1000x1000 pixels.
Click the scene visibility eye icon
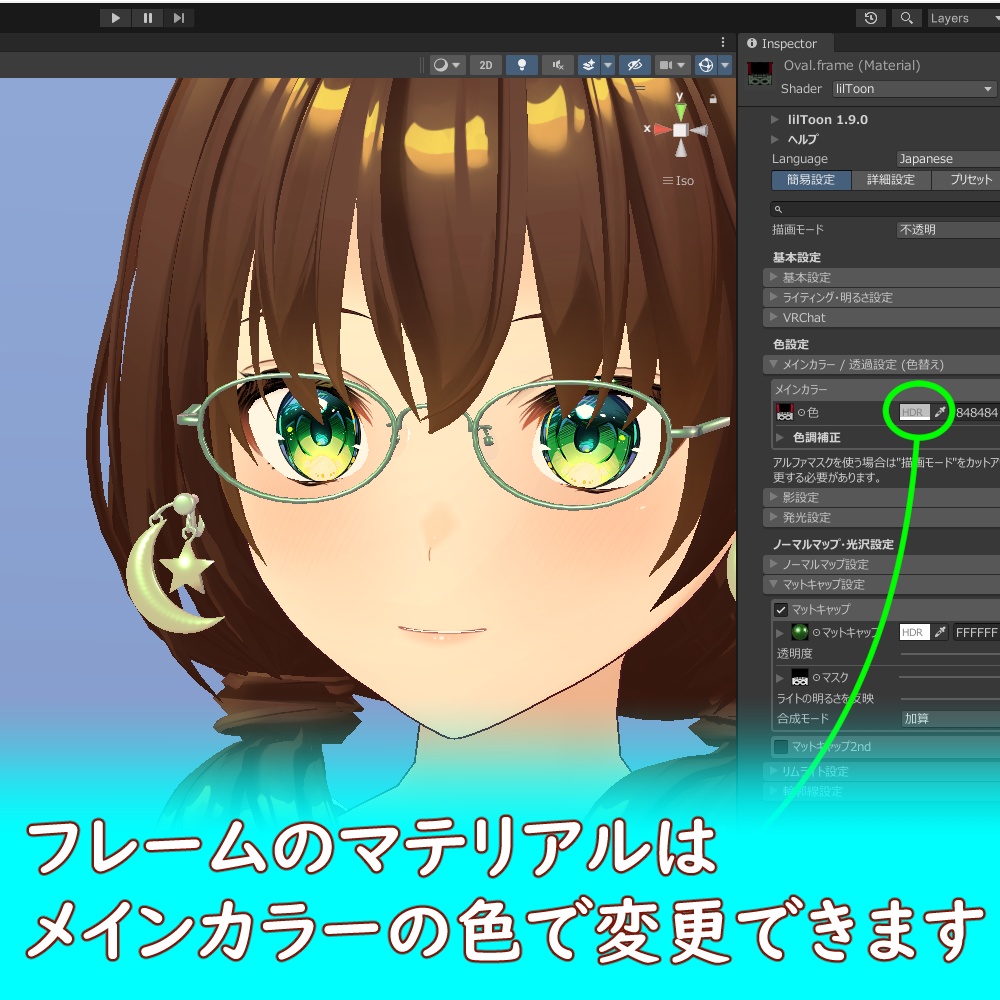(633, 64)
